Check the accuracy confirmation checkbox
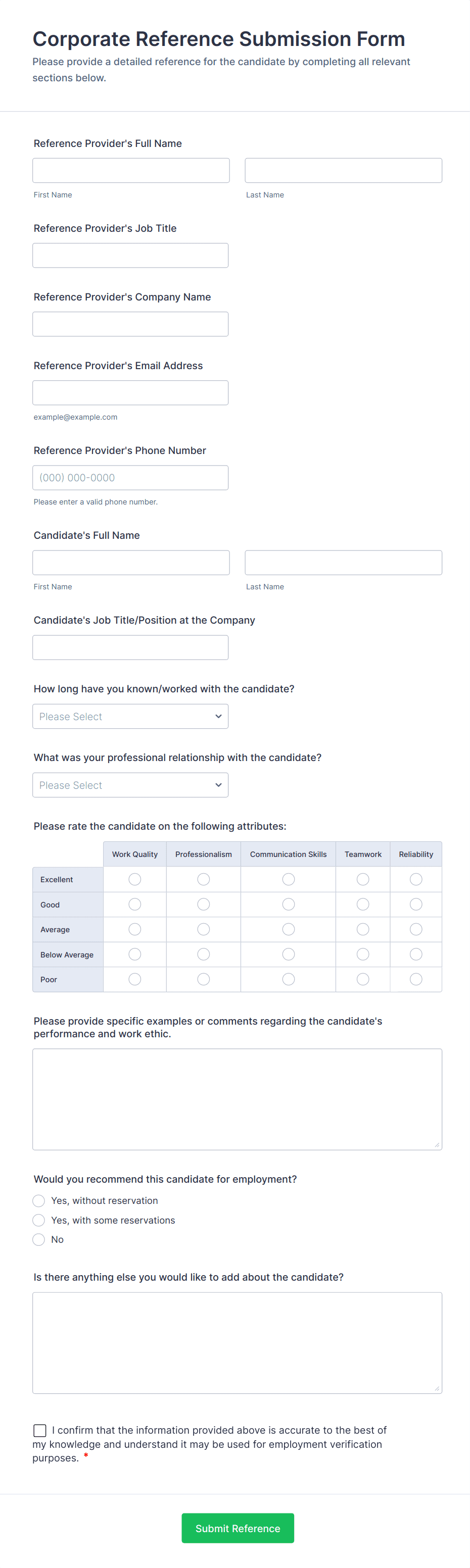The width and height of the screenshot is (470, 1568). 40,1431
